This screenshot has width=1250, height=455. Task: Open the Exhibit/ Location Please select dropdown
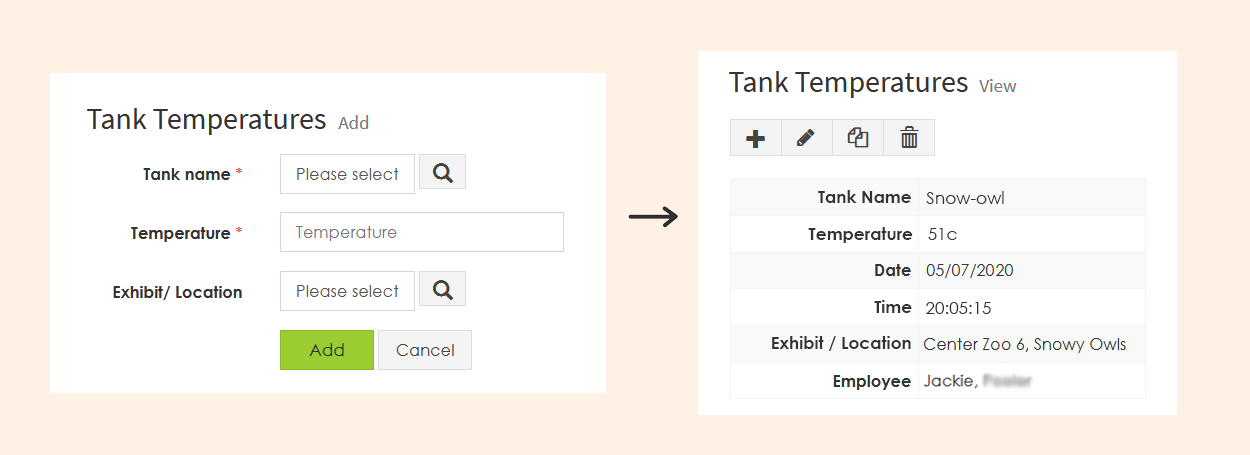tap(347, 291)
